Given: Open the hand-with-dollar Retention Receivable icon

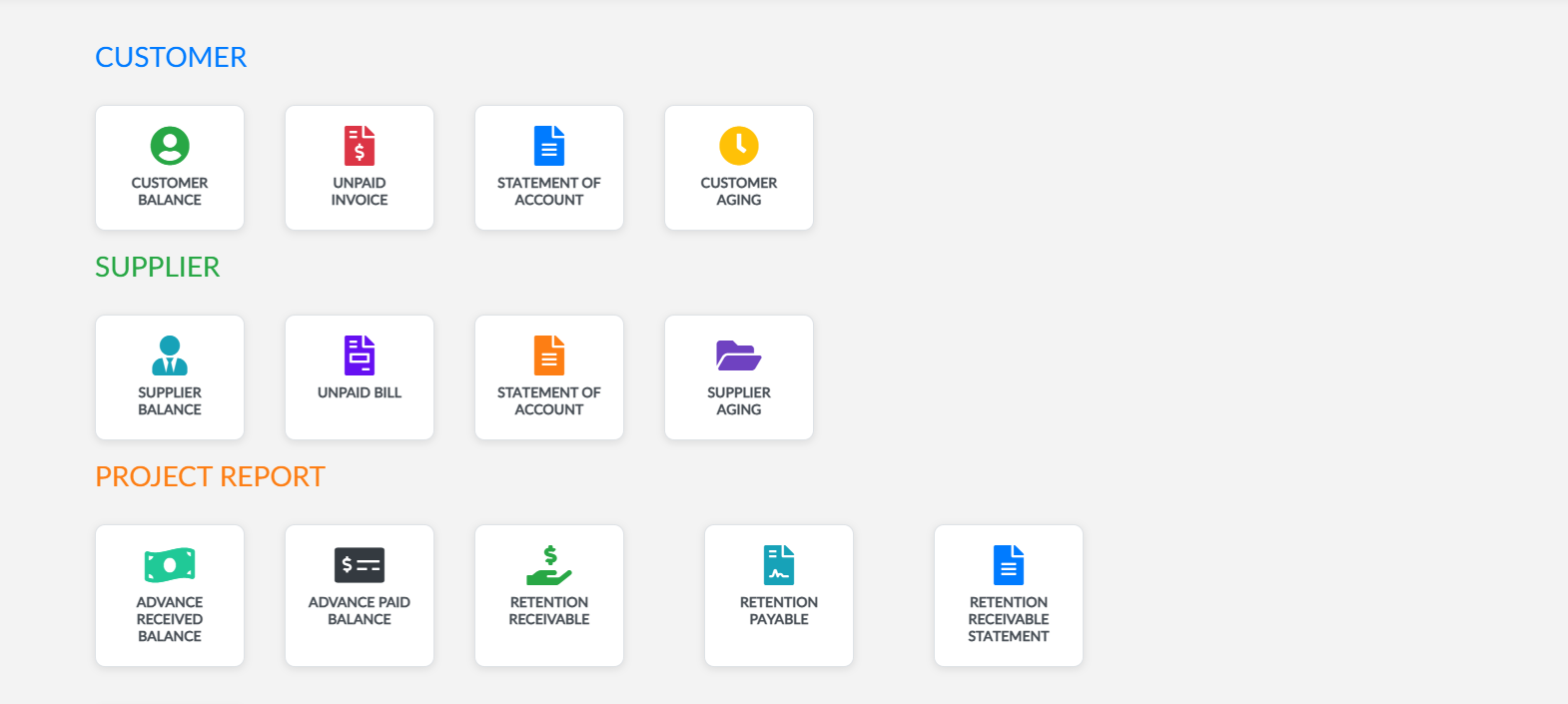Looking at the screenshot, I should coord(549,565).
